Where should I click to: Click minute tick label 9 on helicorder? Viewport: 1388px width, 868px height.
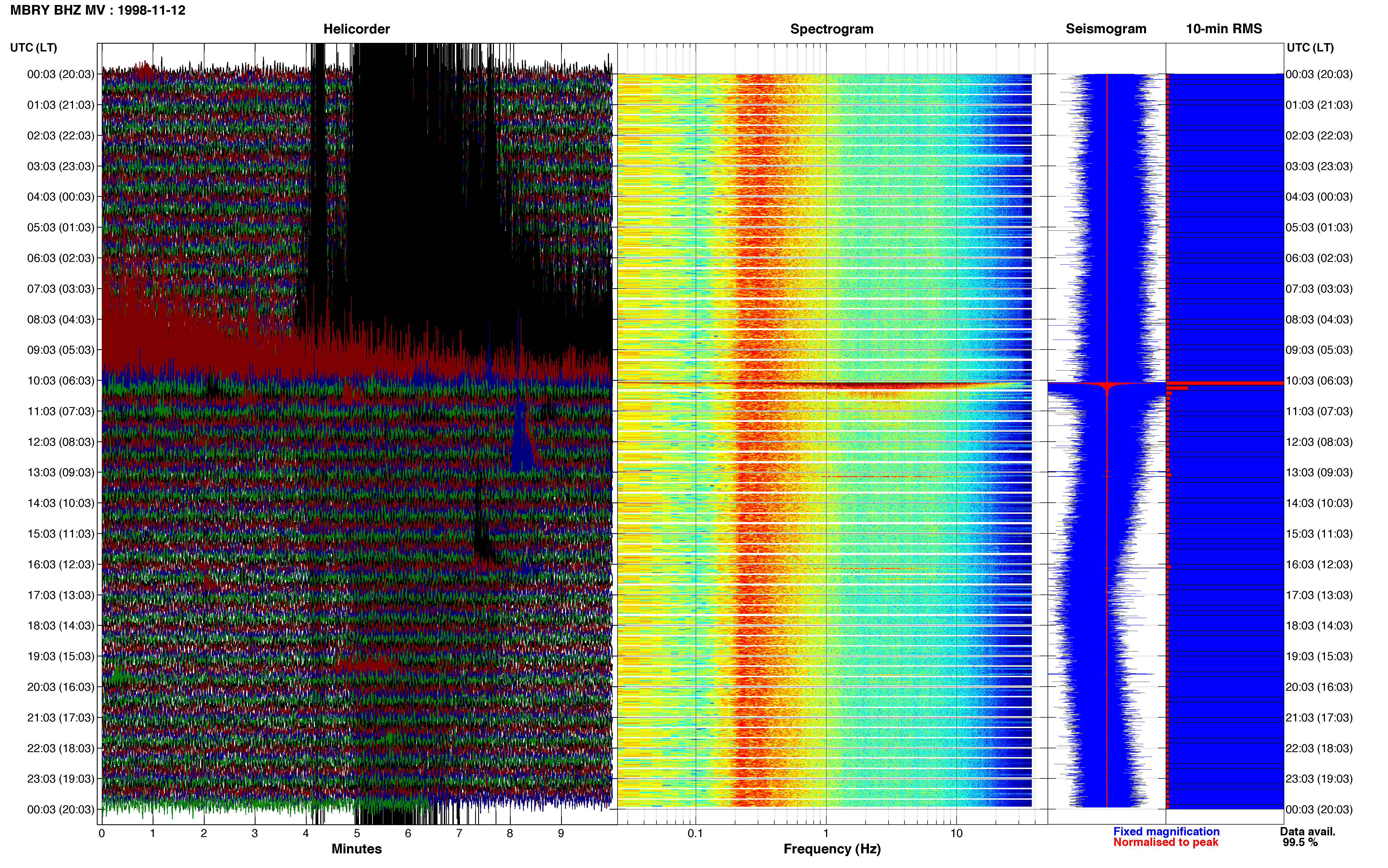[561, 833]
